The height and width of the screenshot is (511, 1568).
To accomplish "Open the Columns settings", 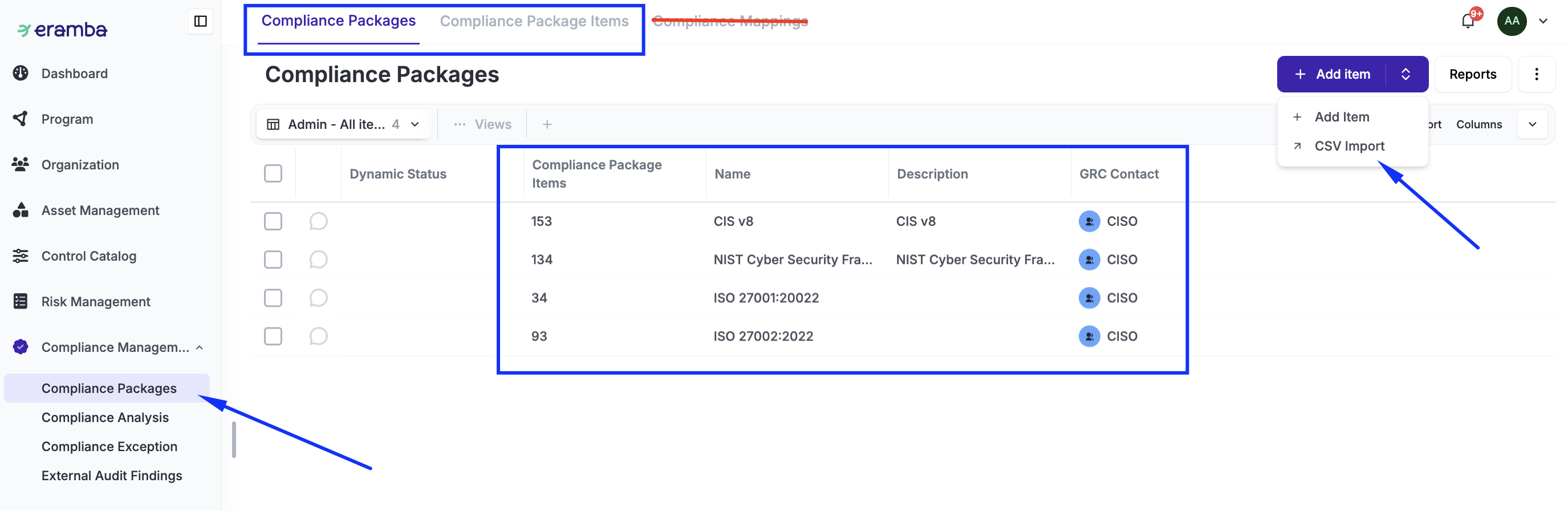I will (1478, 124).
